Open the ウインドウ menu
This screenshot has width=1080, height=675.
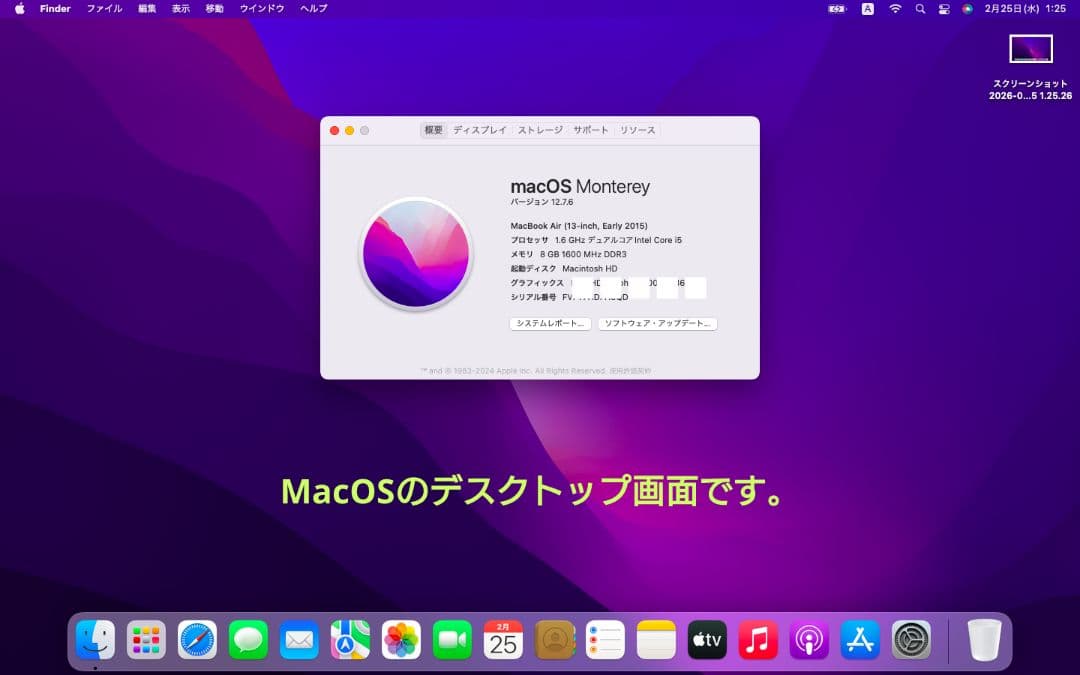pyautogui.click(x=262, y=8)
